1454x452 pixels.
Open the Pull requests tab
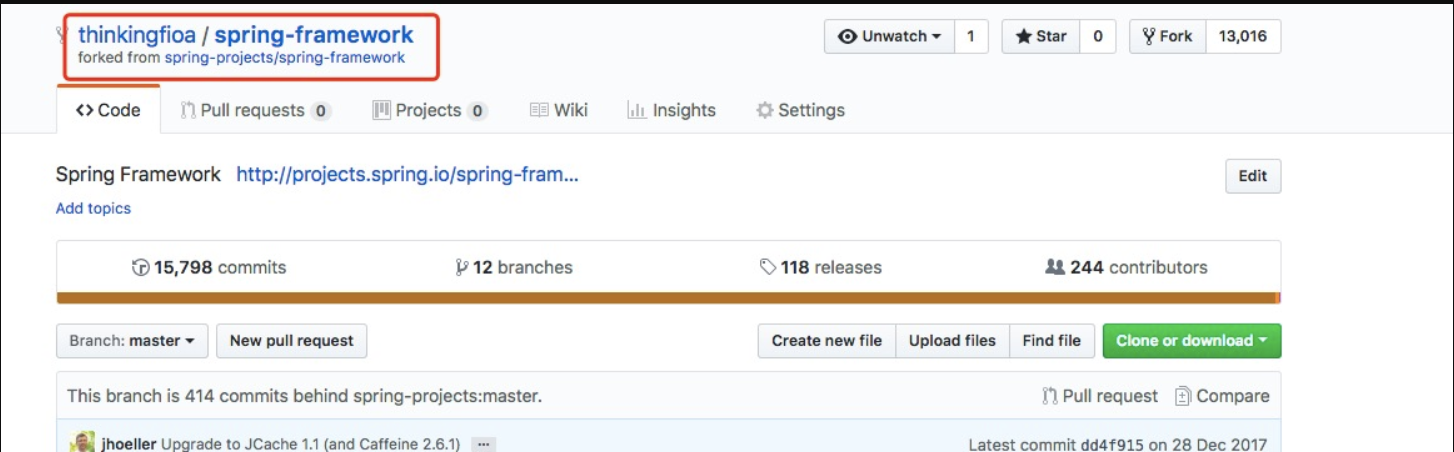[255, 110]
